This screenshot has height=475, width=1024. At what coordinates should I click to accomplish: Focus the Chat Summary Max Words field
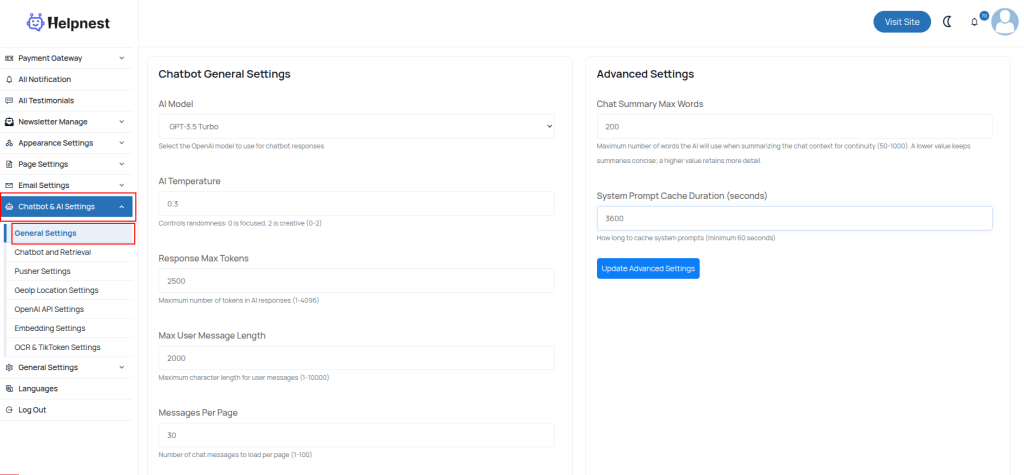click(794, 126)
